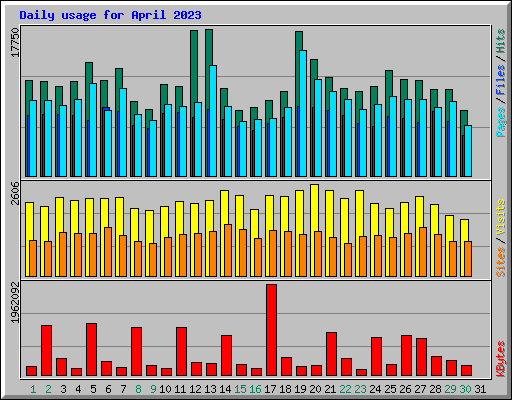The width and height of the screenshot is (512, 400).
Task: Click the 'Daily usage for April 2023' title
Action: [110, 15]
